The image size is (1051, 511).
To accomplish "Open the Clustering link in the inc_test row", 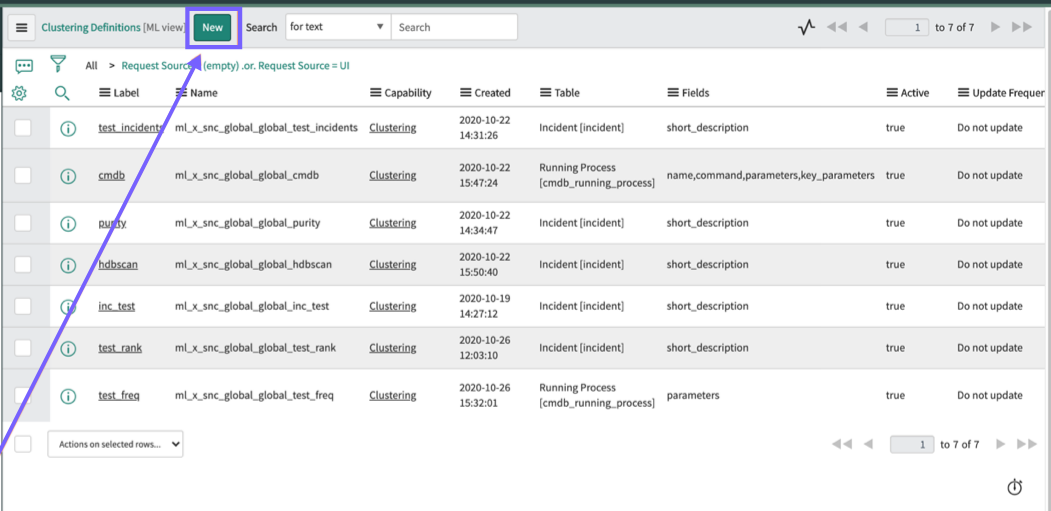I will coord(392,306).
